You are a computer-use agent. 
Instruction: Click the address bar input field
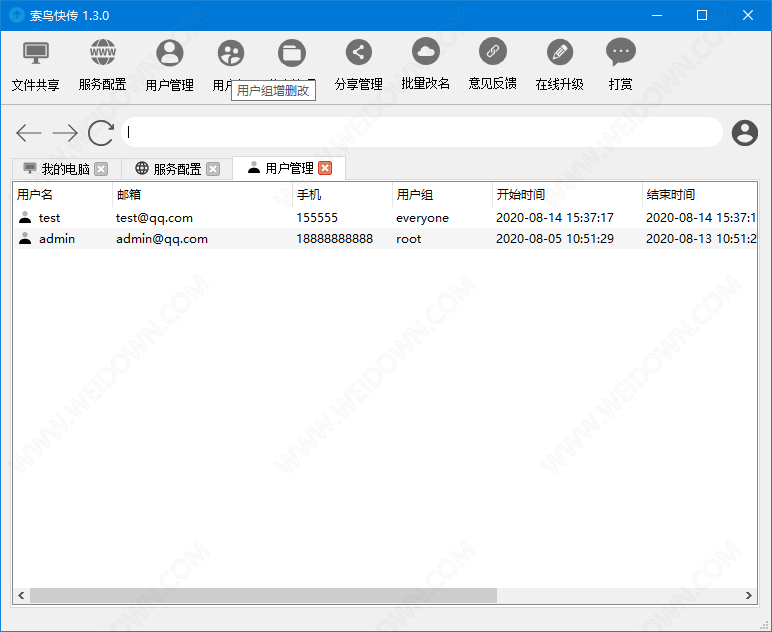(422, 132)
